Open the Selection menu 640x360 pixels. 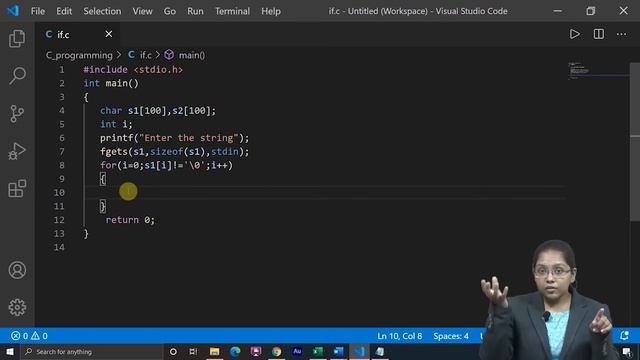pos(102,11)
